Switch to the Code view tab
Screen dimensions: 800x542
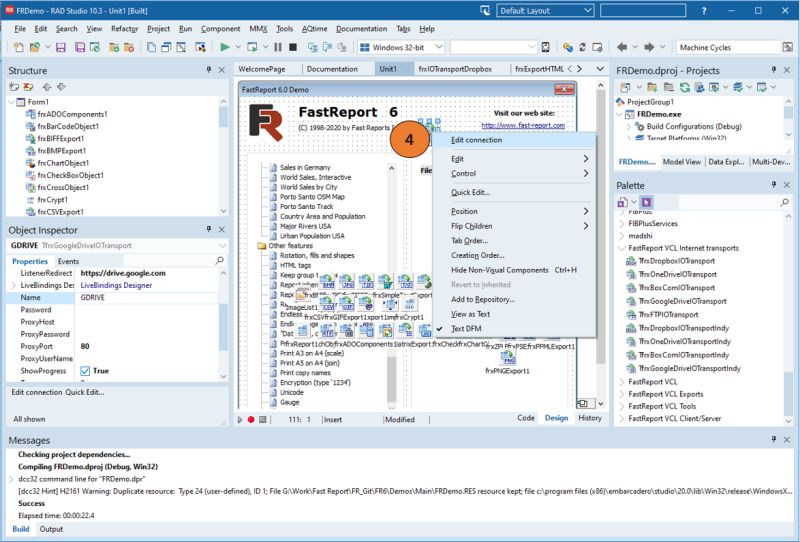click(x=526, y=418)
